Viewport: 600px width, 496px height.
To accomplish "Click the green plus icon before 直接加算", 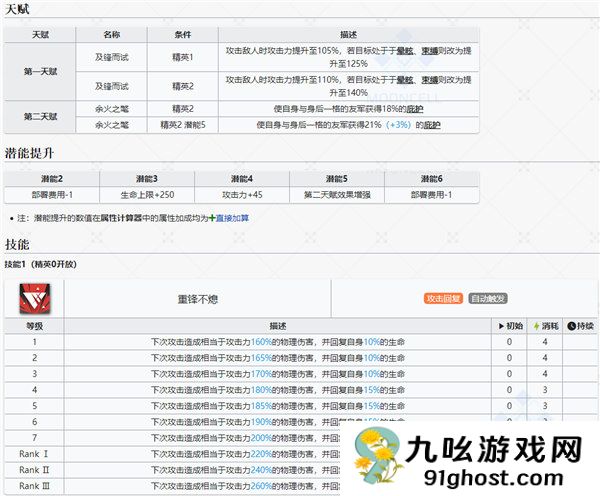I will [213, 217].
